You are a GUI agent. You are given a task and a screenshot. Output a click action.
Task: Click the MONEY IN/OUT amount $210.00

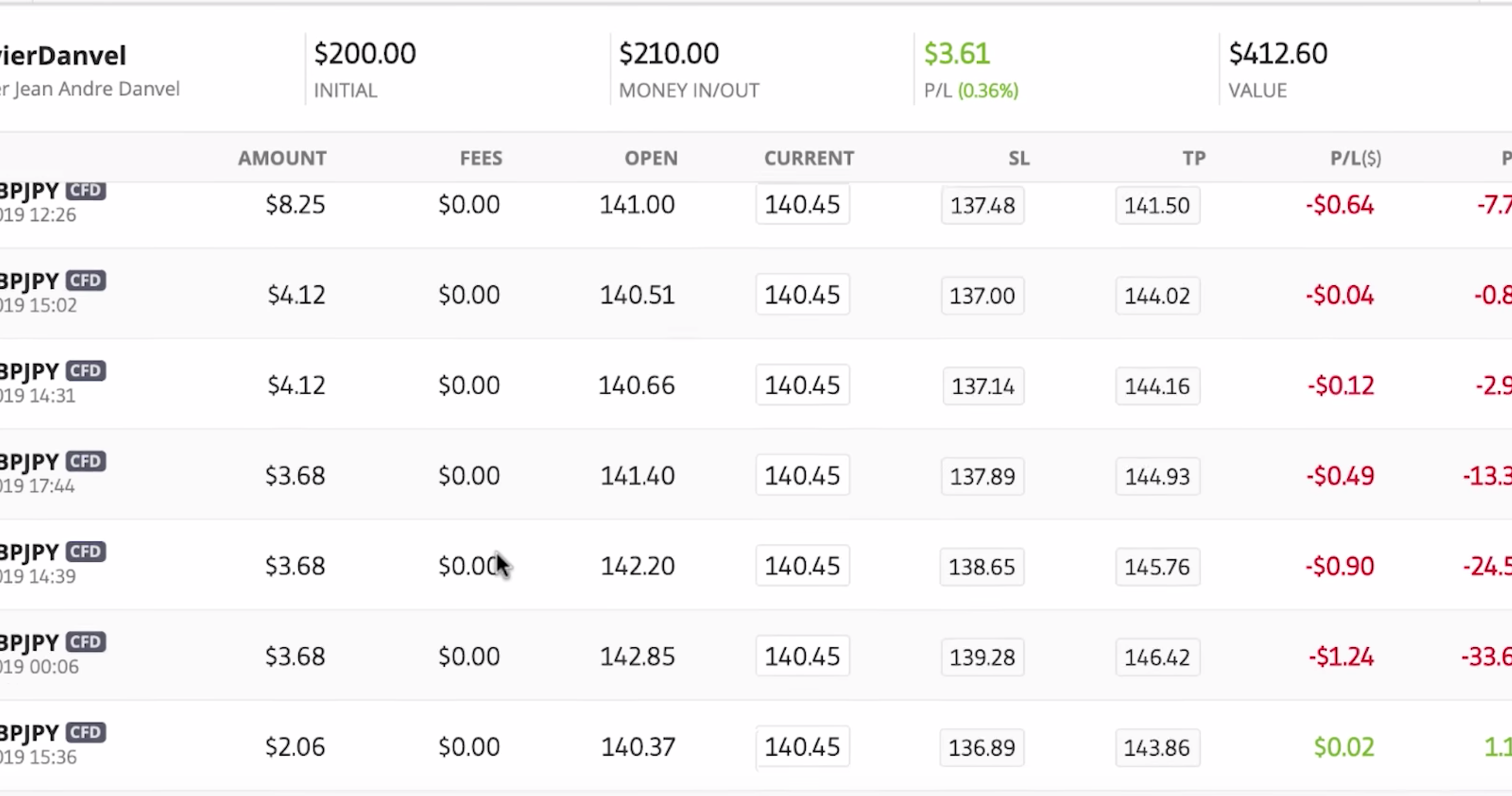pyautogui.click(x=668, y=53)
